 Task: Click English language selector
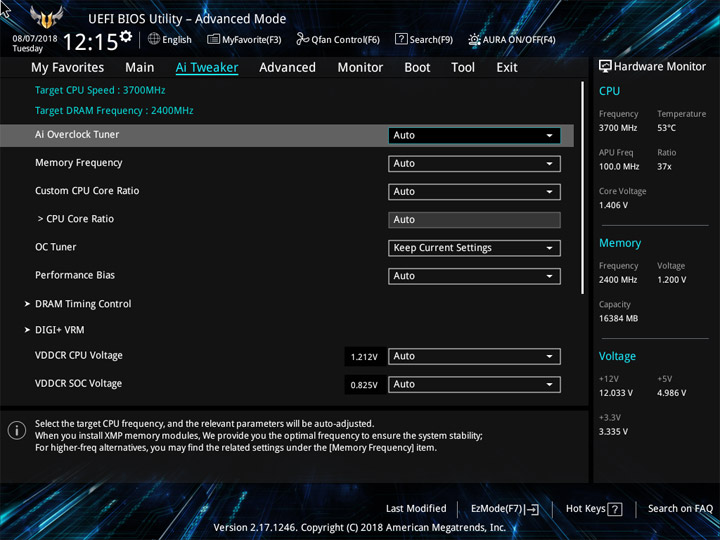170,39
